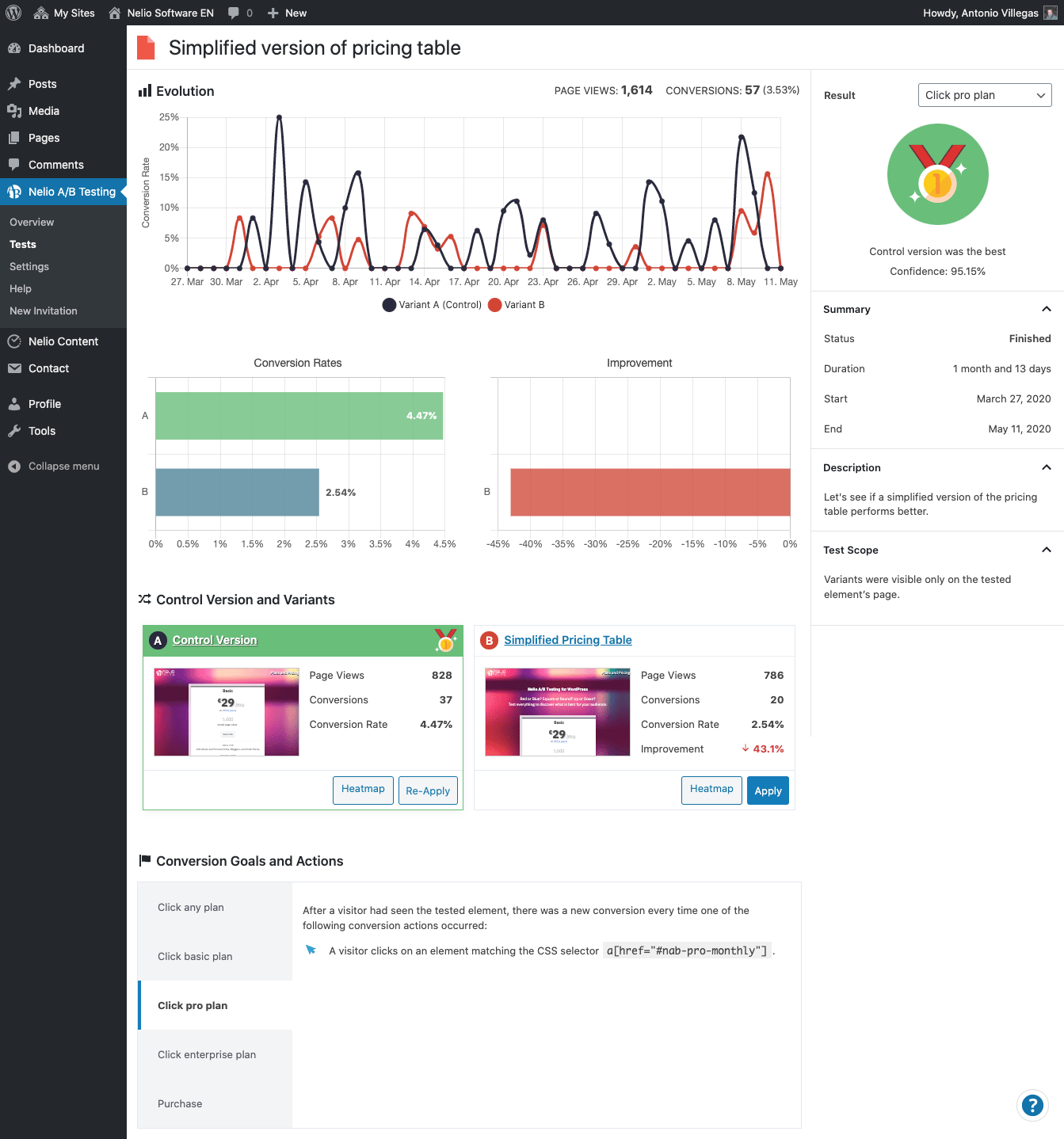Click blue bar B in Conversion Rates chart
Image resolution: width=1064 pixels, height=1139 pixels.
[x=238, y=492]
